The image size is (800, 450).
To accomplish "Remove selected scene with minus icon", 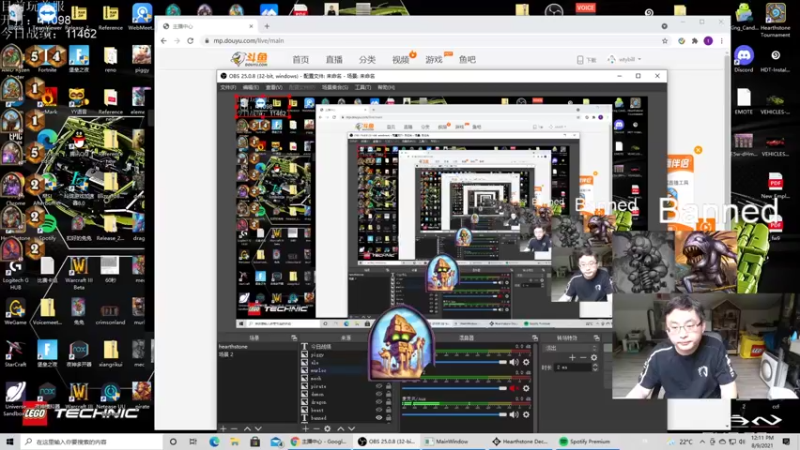I will tap(235, 429).
